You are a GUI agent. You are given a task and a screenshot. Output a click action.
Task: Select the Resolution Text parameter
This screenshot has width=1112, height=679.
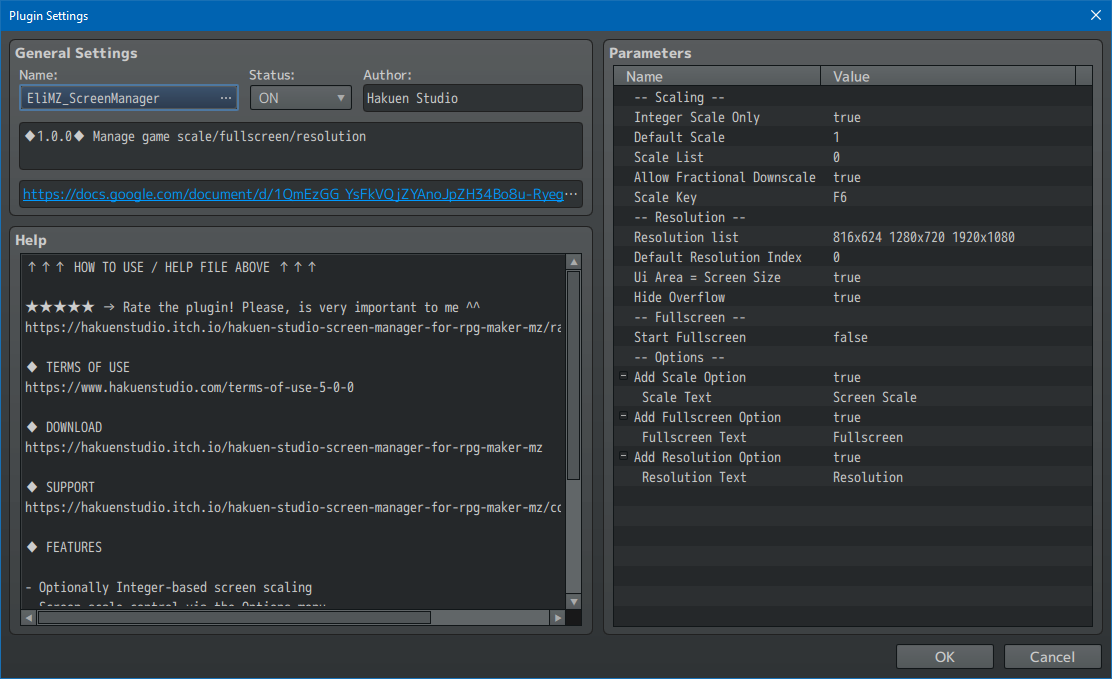[852, 477]
